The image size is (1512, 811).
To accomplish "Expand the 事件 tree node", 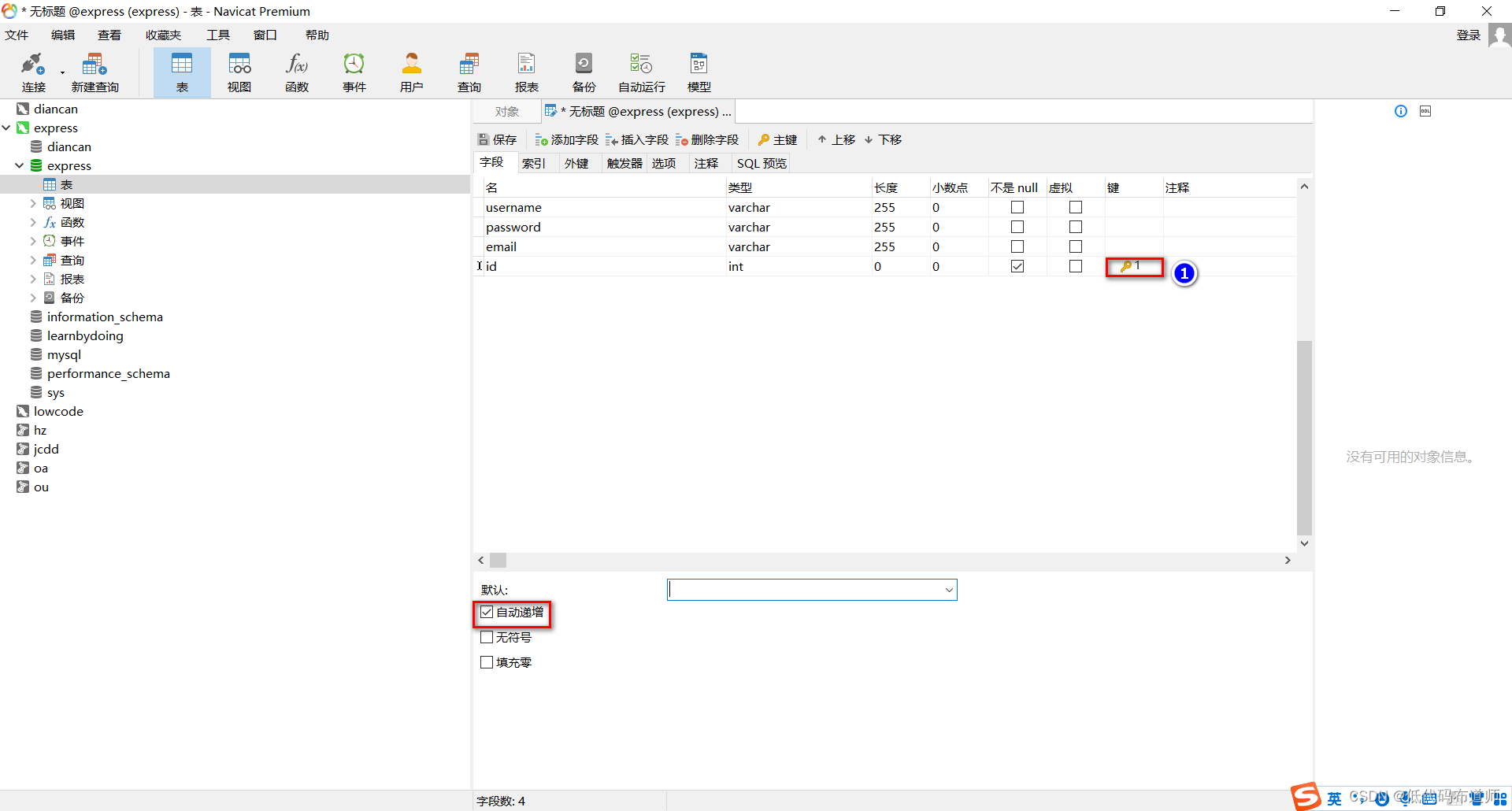I will point(33,241).
